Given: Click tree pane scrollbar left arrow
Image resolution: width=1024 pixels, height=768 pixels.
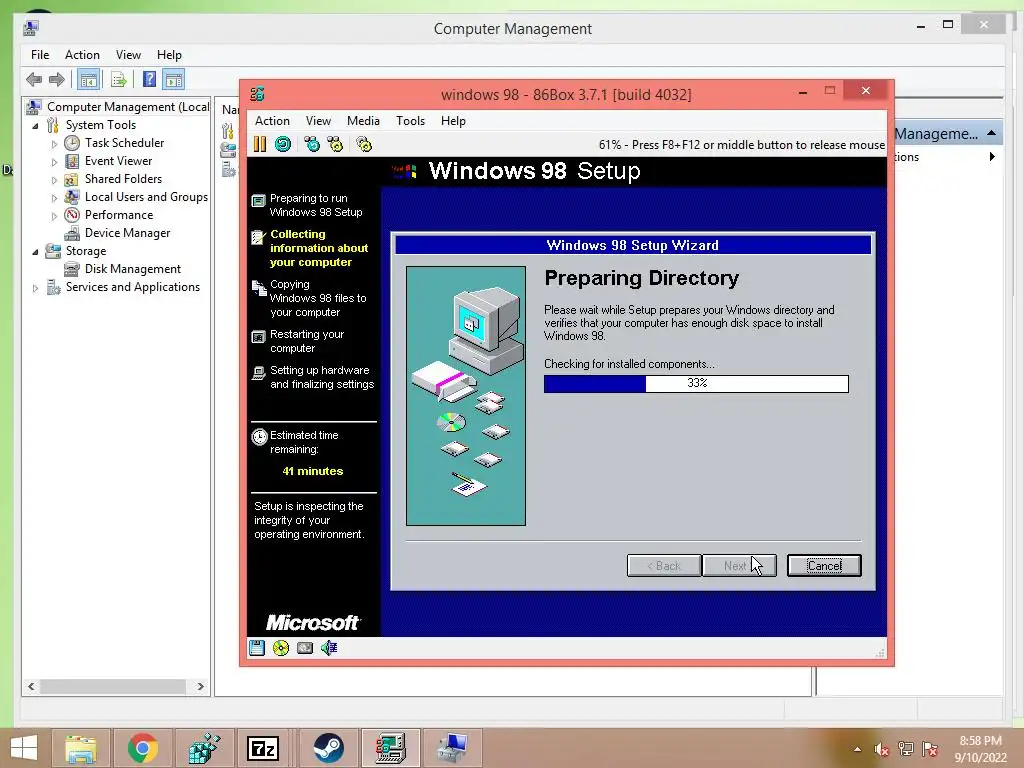Looking at the screenshot, I should (x=31, y=686).
